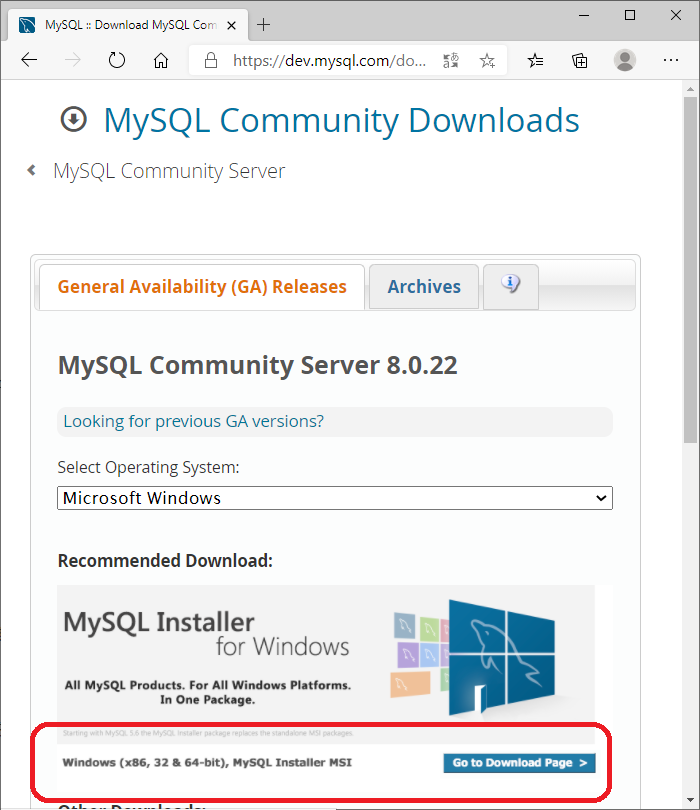Click the address bar URL field
Screen dimensions: 700x810
click(x=330, y=61)
